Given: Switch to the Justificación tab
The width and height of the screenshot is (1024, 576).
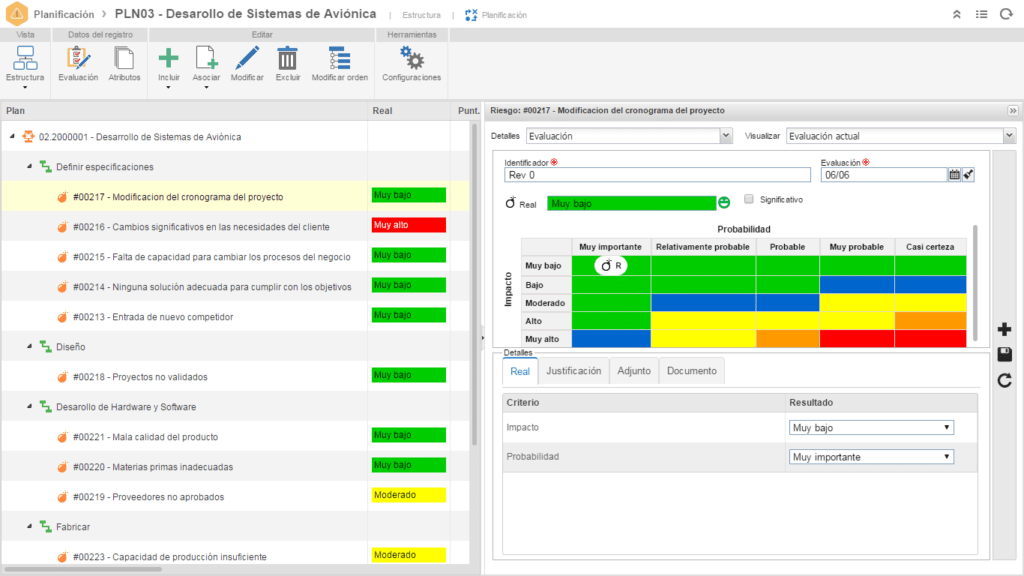Looking at the screenshot, I should (x=573, y=371).
